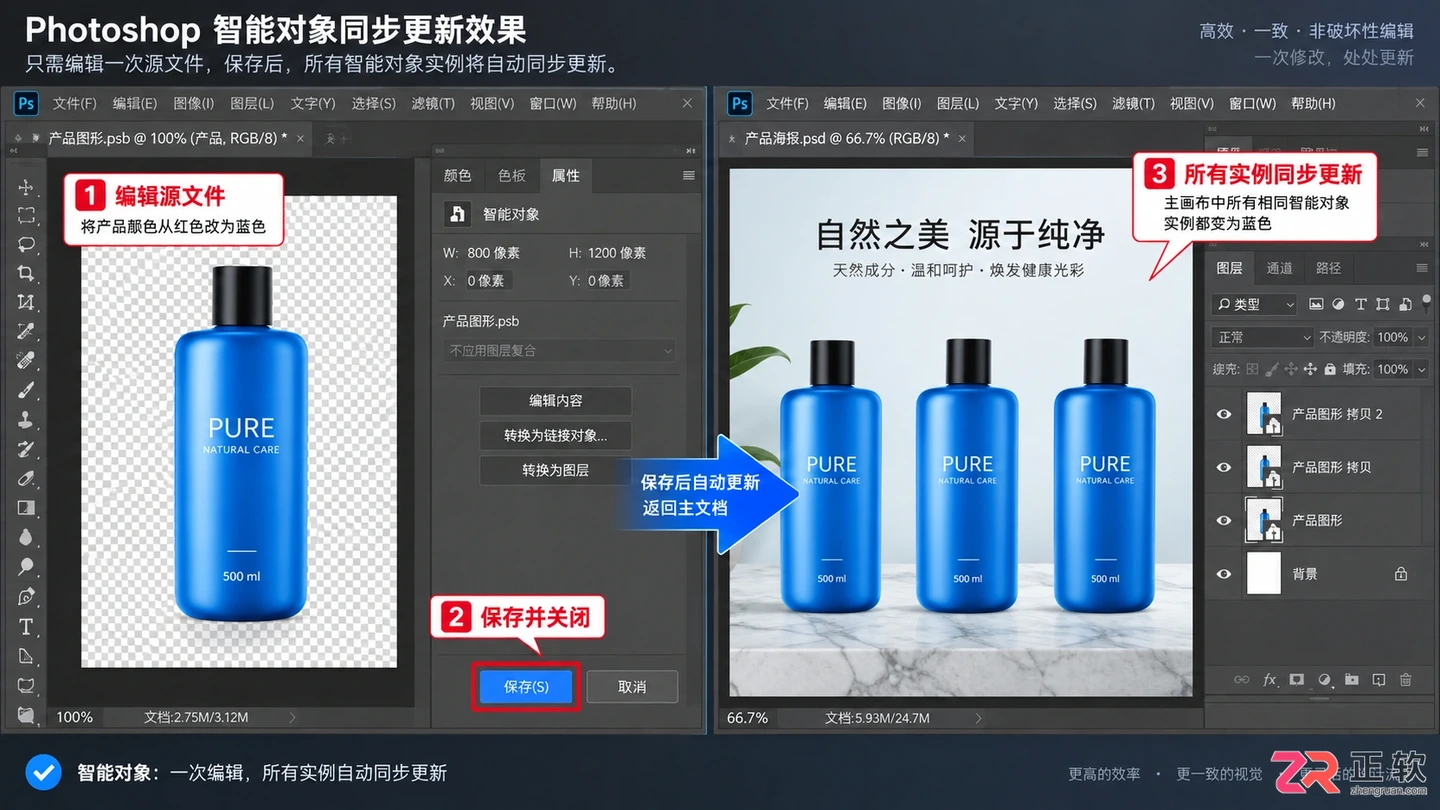Select the Eraser tool
The height and width of the screenshot is (810, 1440).
coord(26,478)
